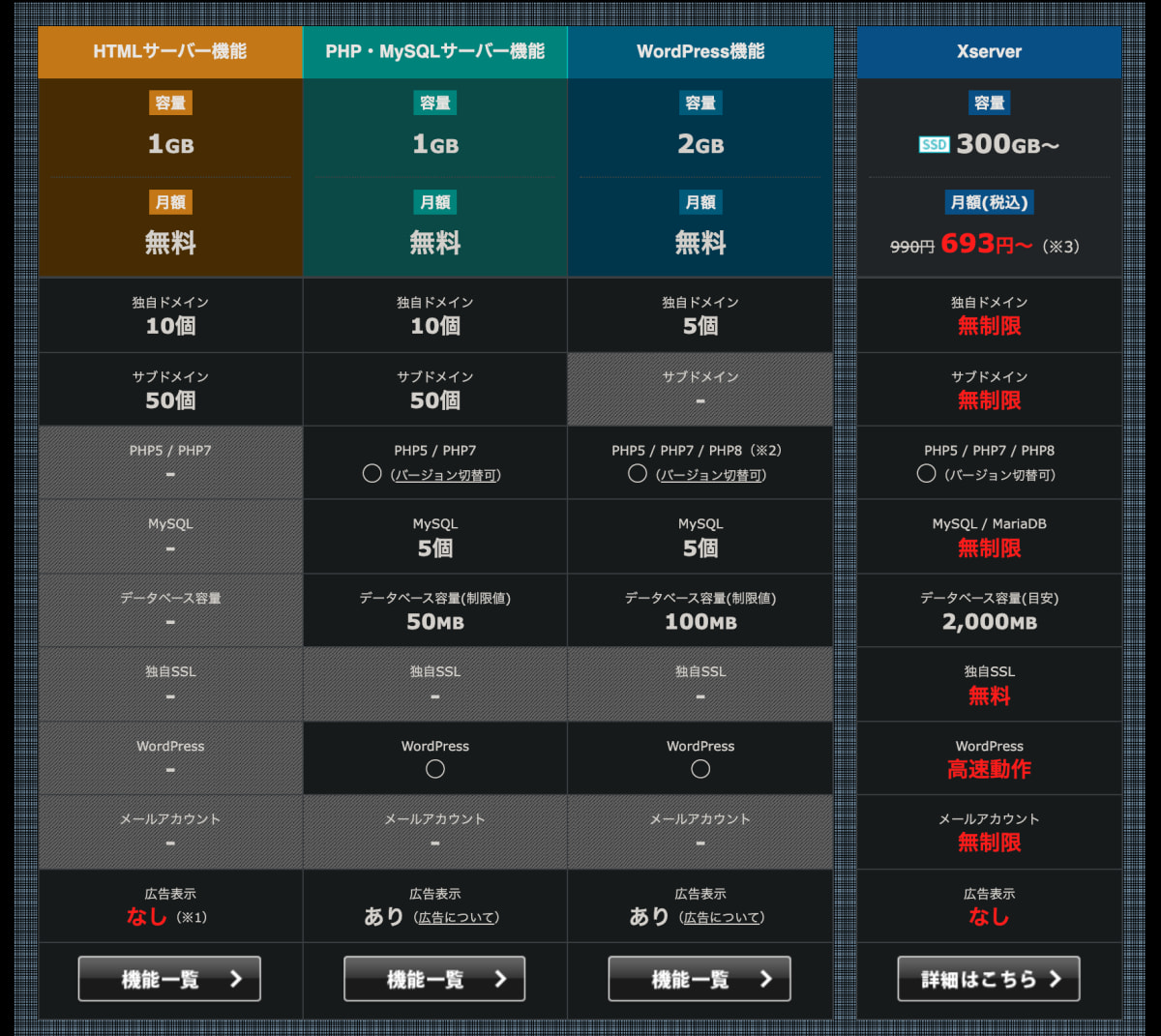Click 50MB database capacity value

pyautogui.click(x=435, y=622)
